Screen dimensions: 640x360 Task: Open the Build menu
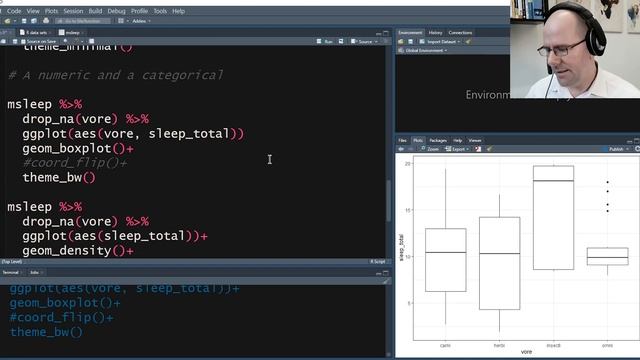96,11
